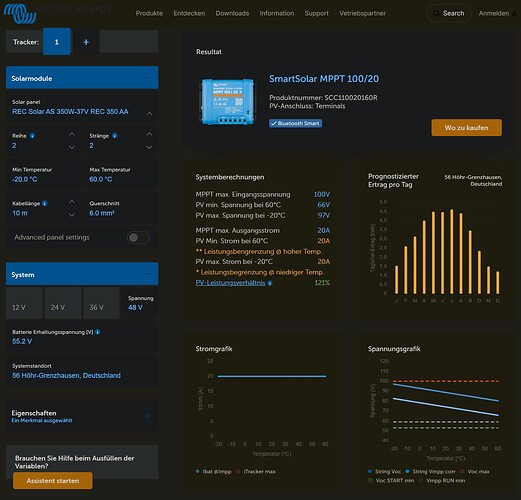This screenshot has width=521, height=500.
Task: Open the Support menu
Action: 317,13
